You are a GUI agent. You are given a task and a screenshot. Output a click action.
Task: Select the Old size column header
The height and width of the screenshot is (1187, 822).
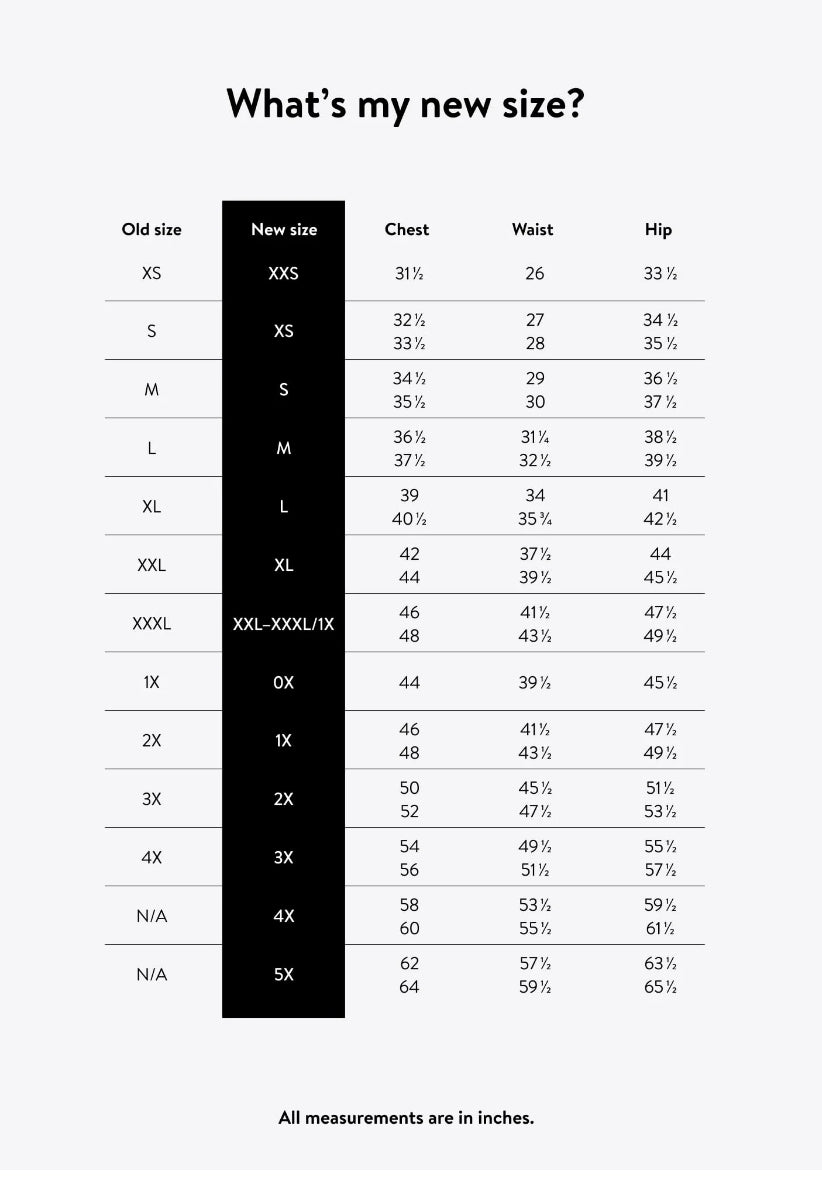[x=152, y=229]
